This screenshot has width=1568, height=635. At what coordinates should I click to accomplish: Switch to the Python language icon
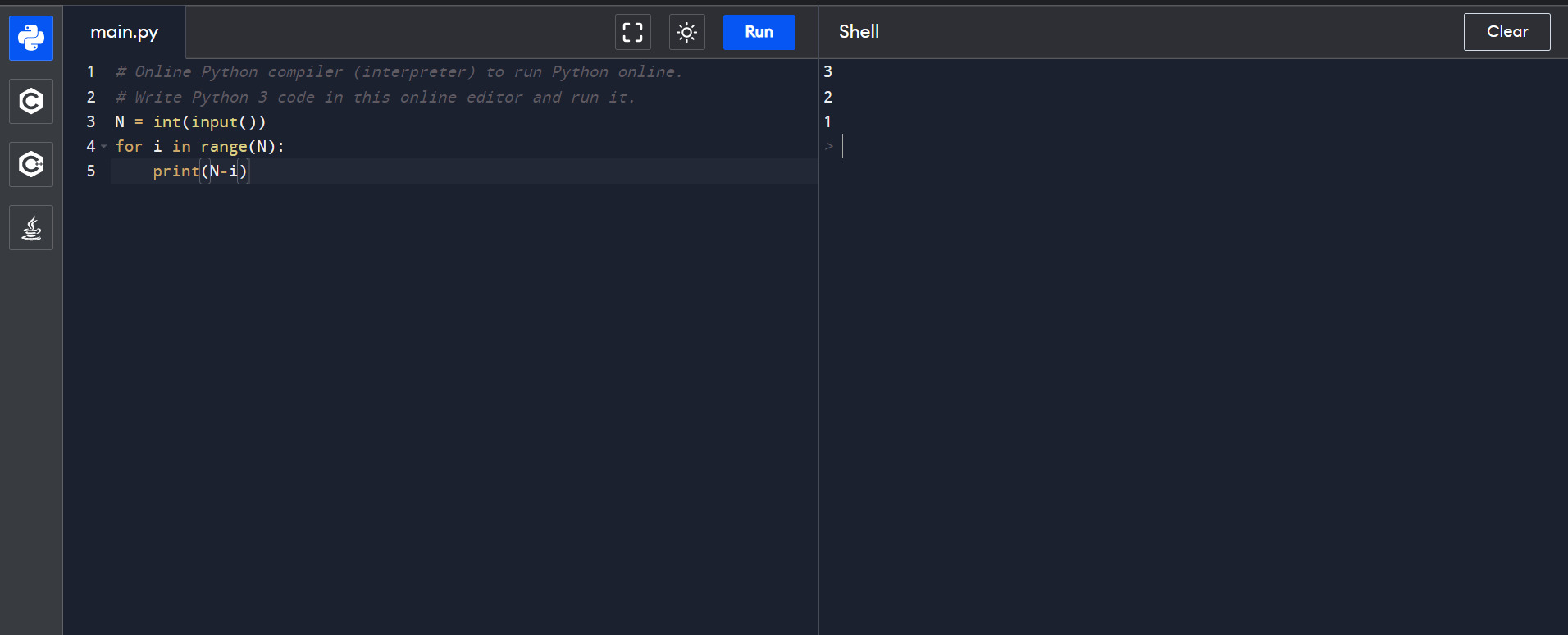(x=31, y=38)
